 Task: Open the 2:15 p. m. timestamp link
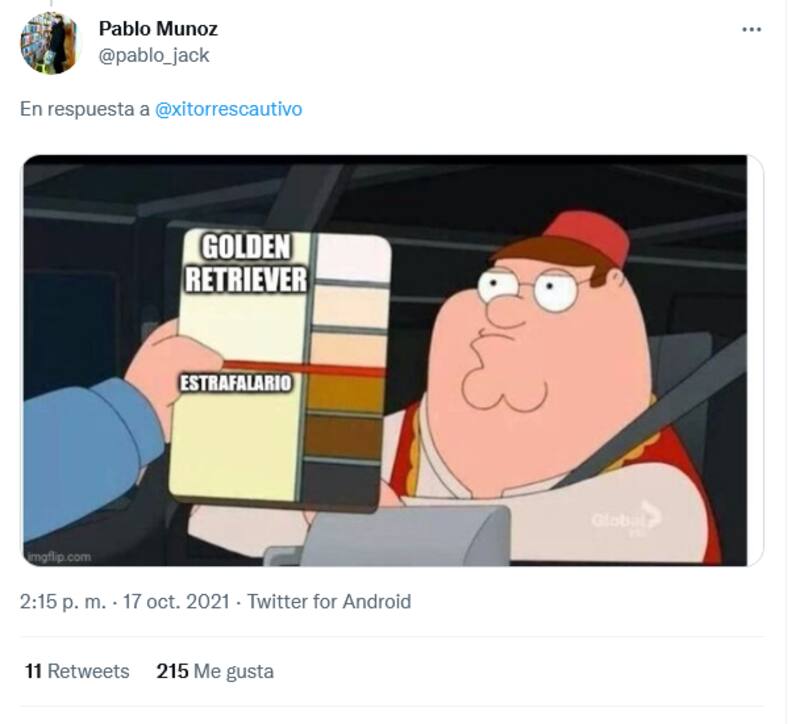[x=63, y=602]
